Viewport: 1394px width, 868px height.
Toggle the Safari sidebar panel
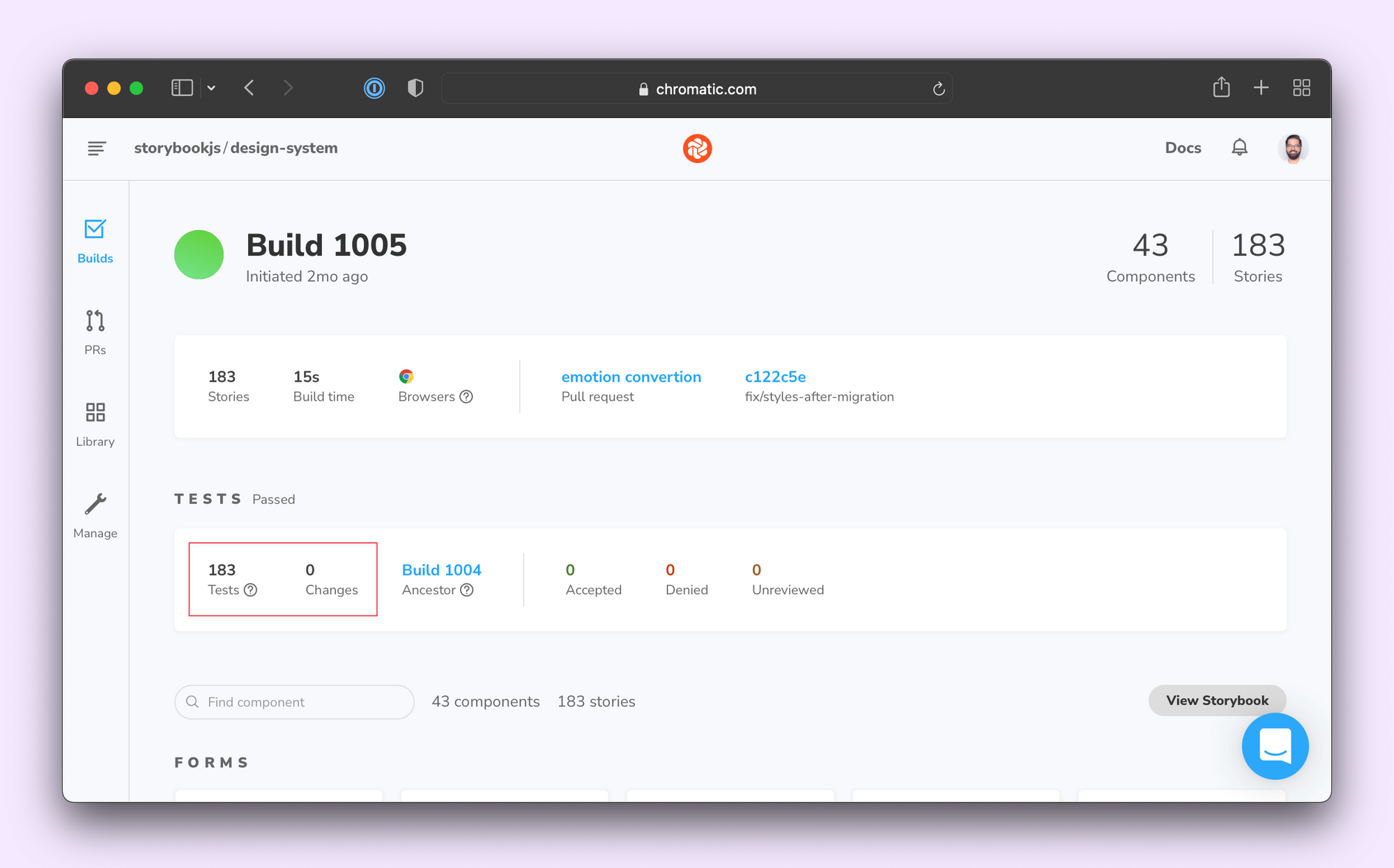(x=182, y=88)
